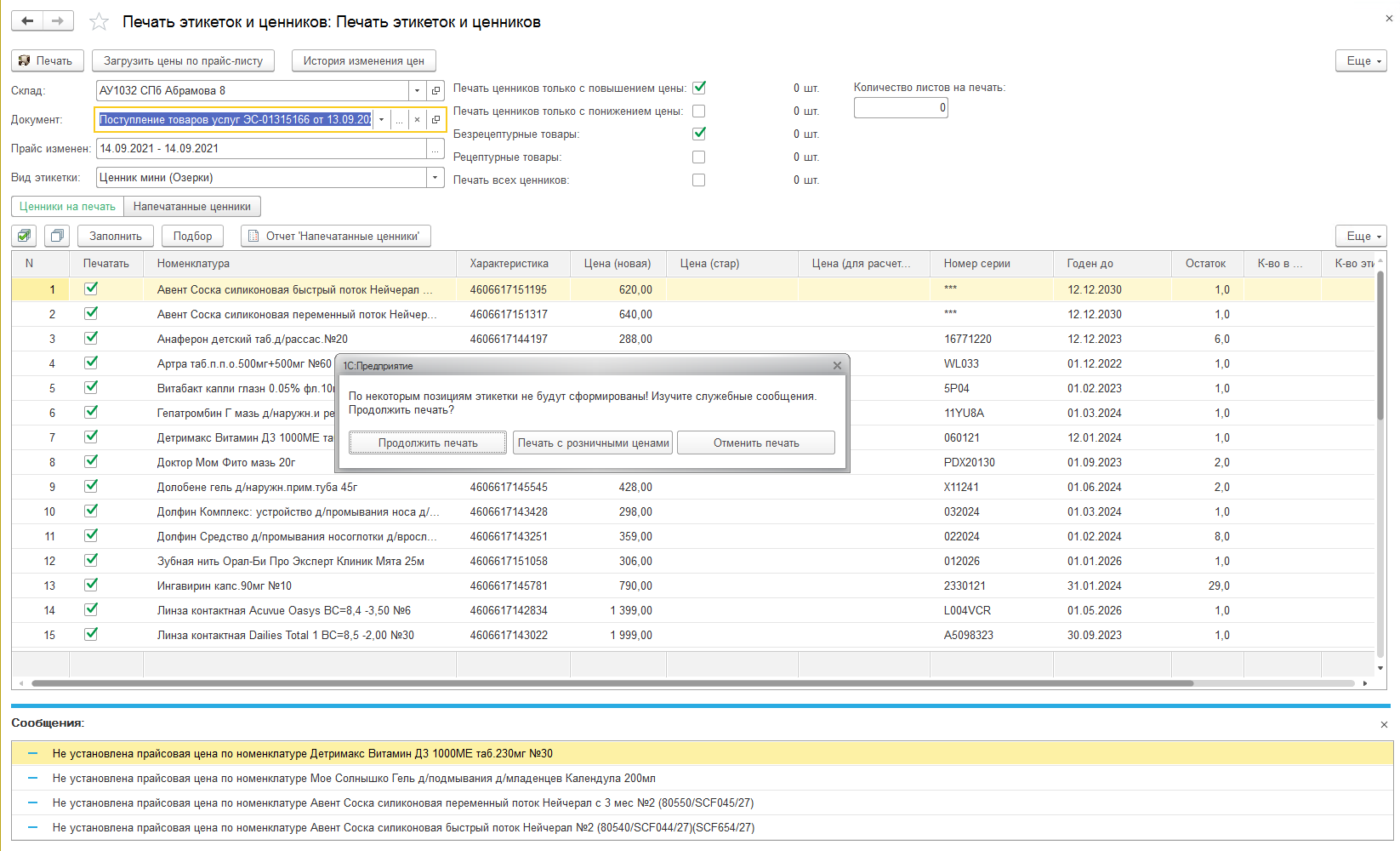This screenshot has width=1400, height=851.
Task: Open the 'Вид этикетки' dropdown
Action: coord(435,178)
